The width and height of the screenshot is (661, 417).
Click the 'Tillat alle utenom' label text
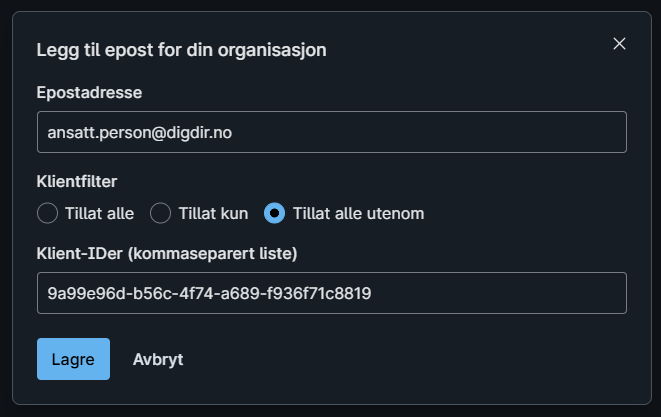(359, 213)
